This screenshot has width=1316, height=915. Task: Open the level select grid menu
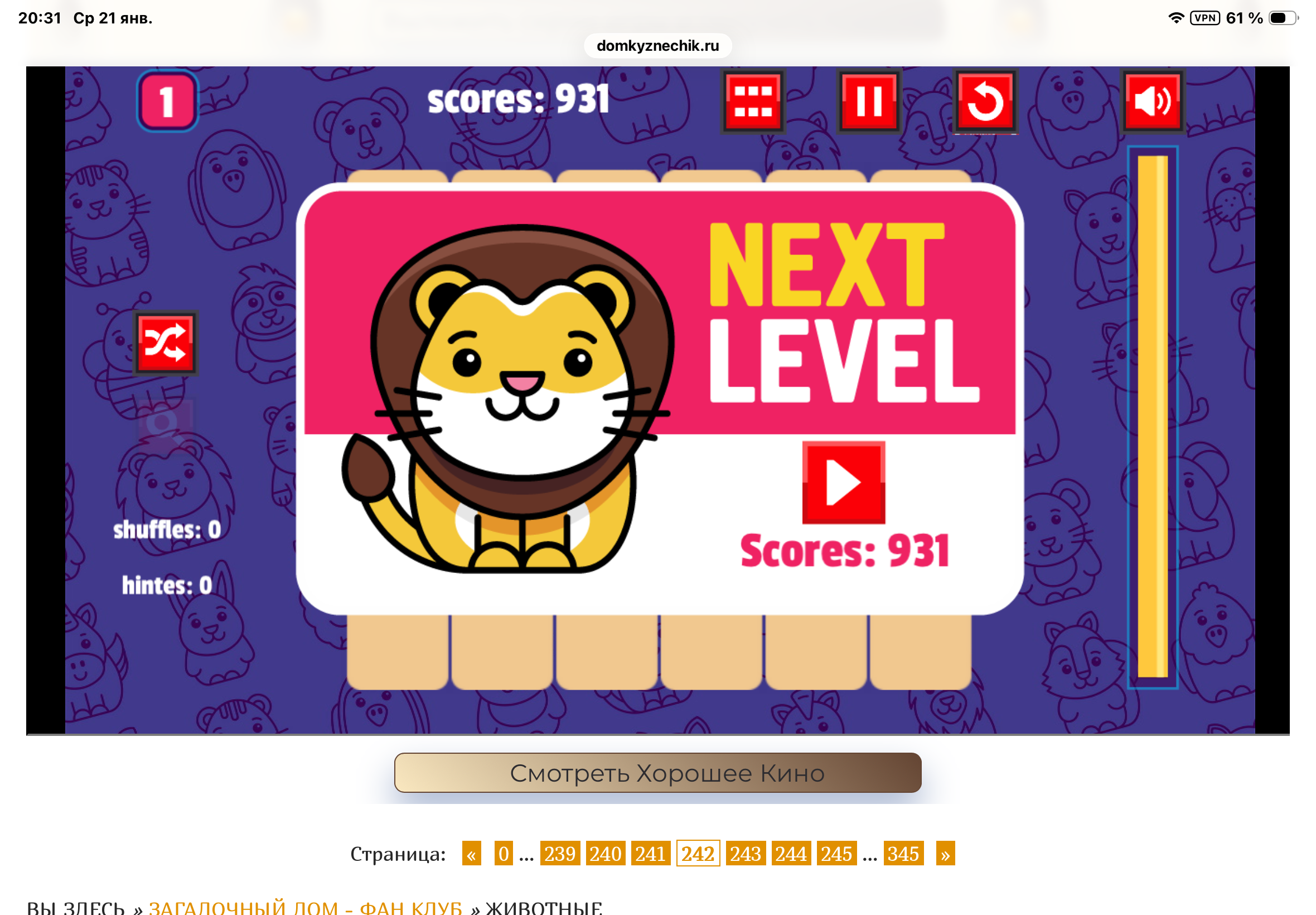click(753, 102)
